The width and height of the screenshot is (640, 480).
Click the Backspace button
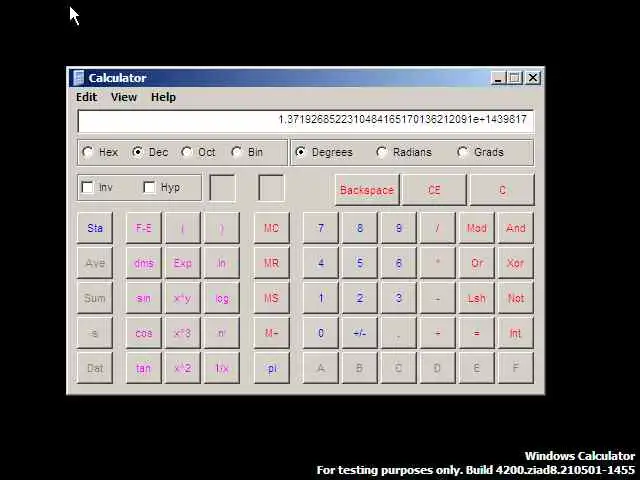(x=367, y=190)
